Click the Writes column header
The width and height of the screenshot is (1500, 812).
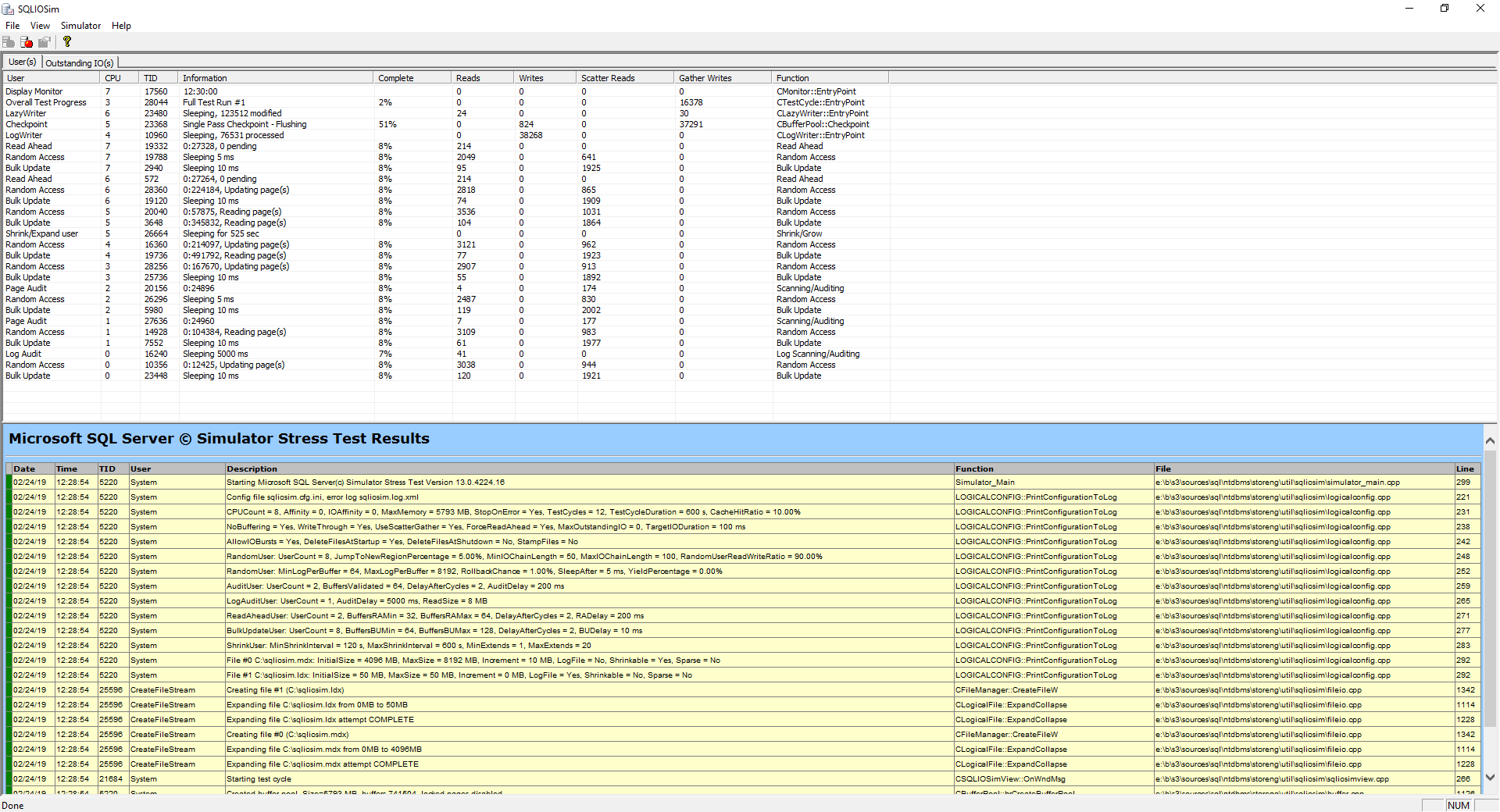point(546,78)
